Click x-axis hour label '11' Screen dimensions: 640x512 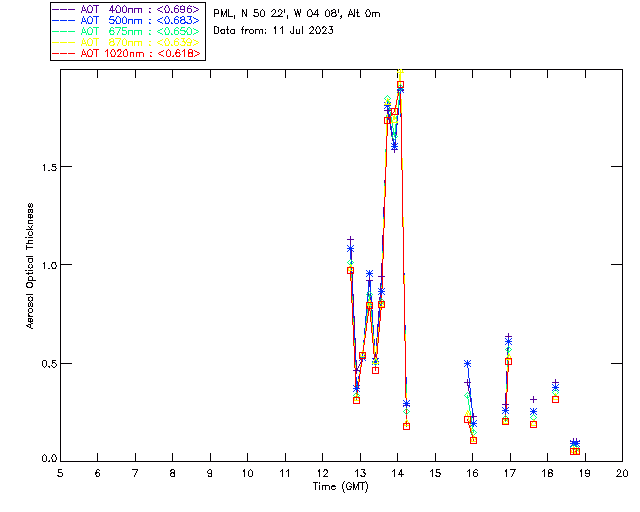point(285,473)
